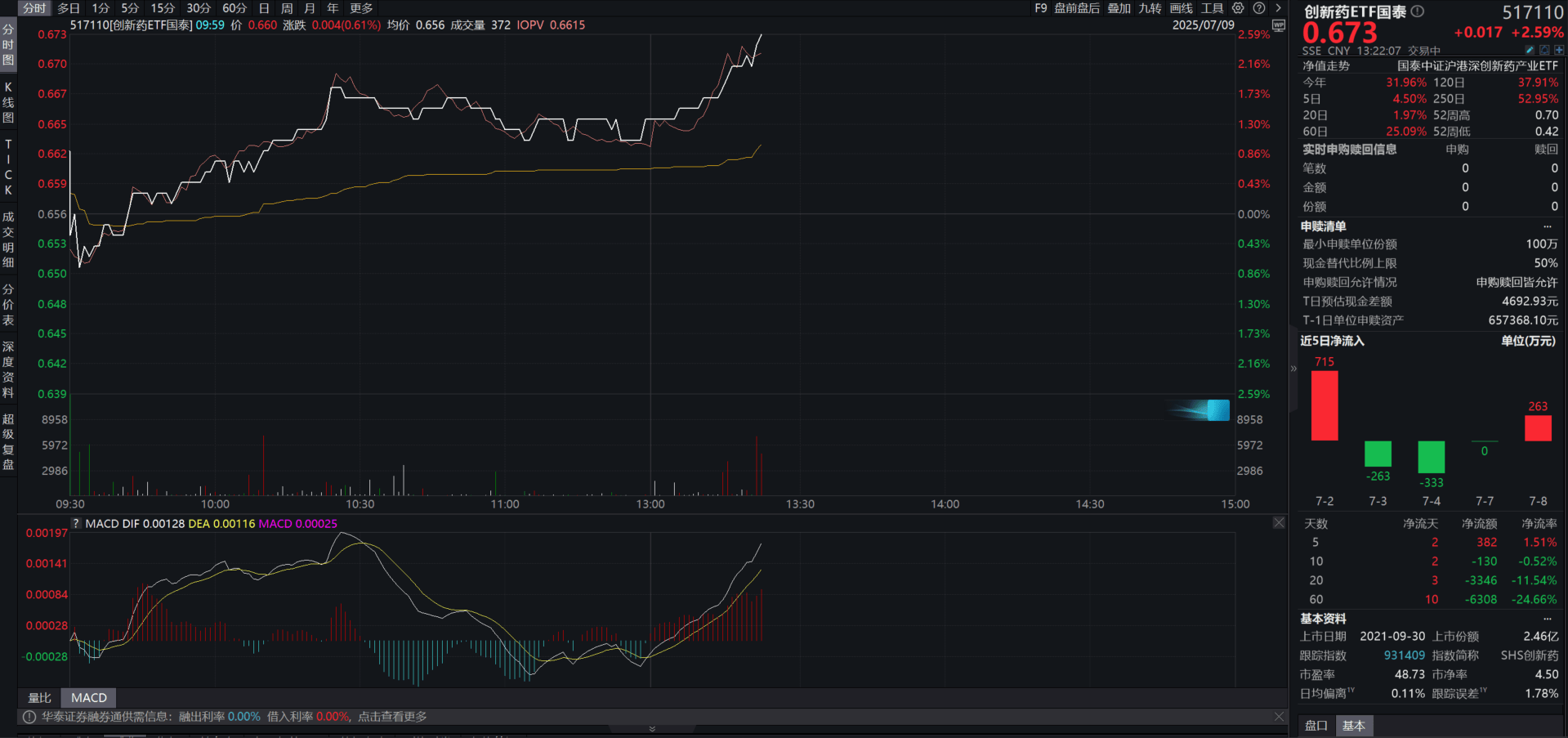Viewport: 1568px width, 738px height.
Task: Click the bell alert icon under the price
Action: 1544,51
